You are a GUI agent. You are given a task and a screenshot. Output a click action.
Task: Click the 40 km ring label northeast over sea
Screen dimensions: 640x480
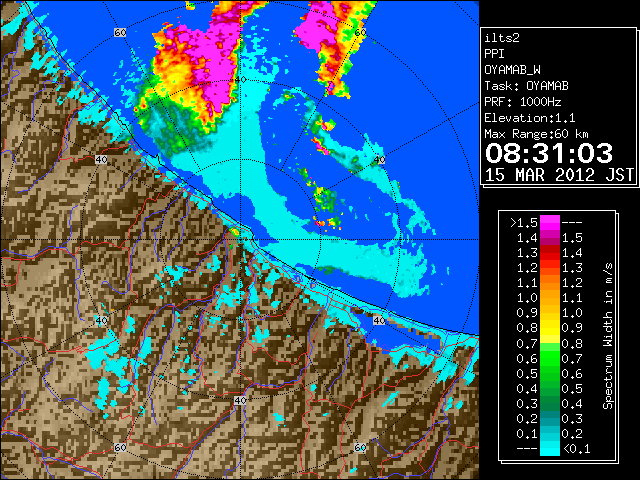click(380, 160)
